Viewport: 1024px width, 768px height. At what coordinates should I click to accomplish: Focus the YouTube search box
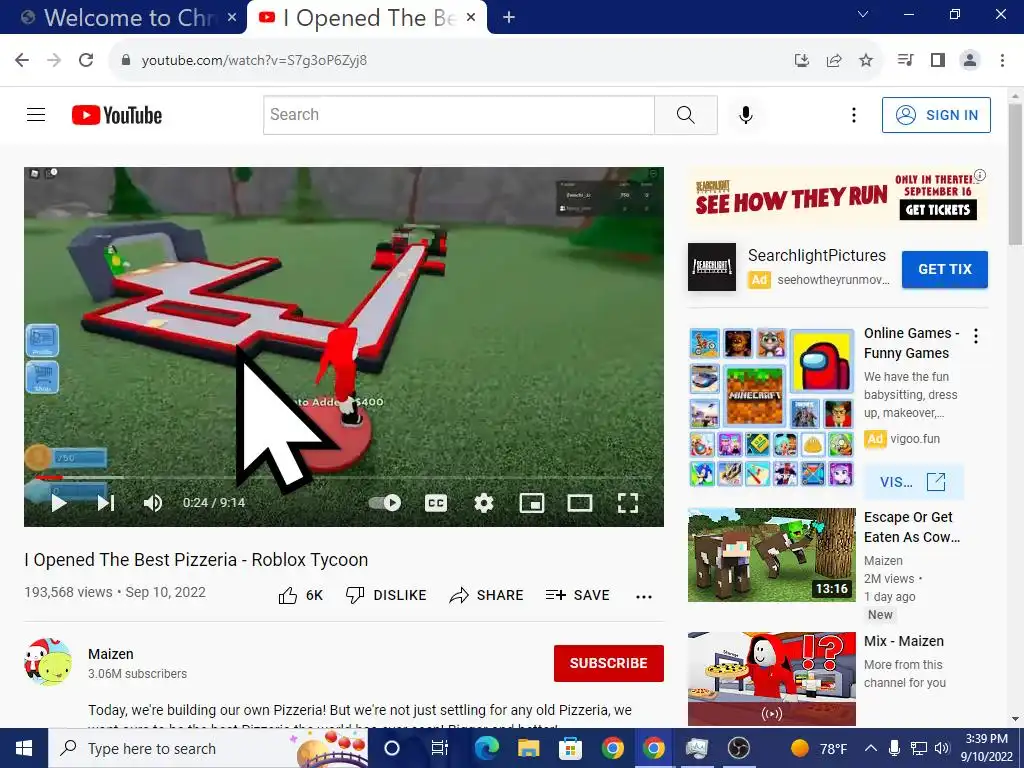(459, 115)
